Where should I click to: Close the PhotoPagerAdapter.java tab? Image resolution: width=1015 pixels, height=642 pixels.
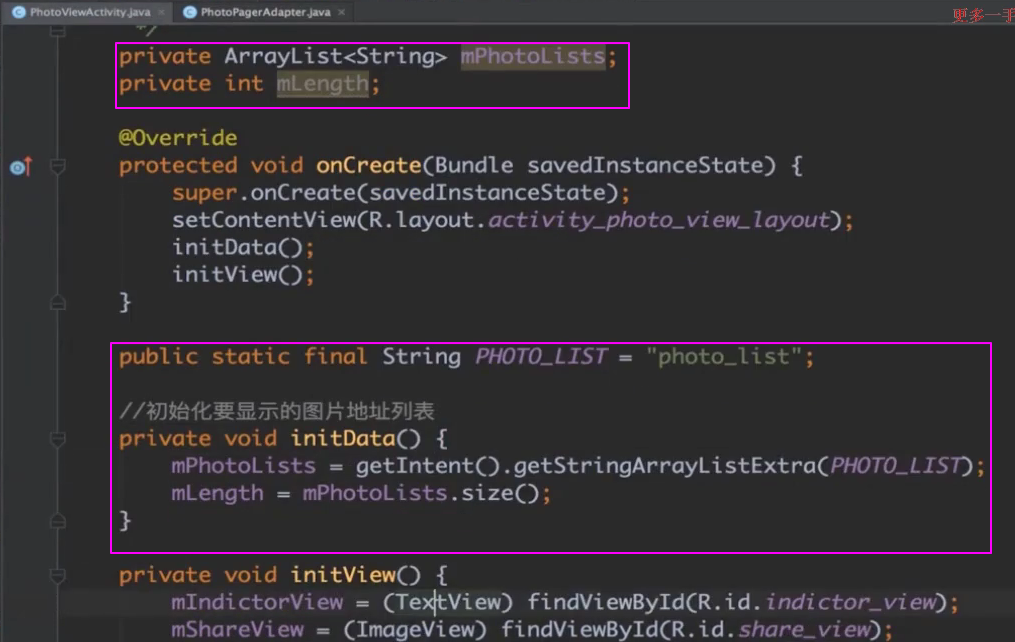point(342,12)
